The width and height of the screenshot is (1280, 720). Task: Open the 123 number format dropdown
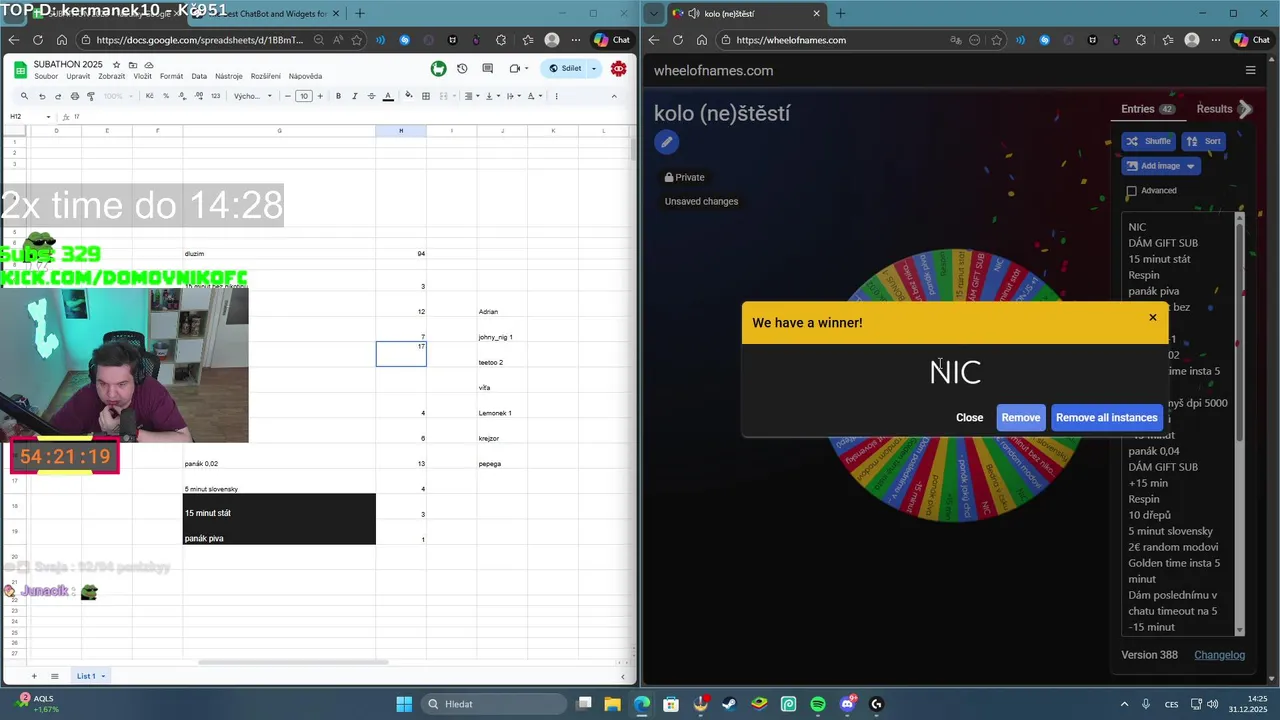pos(215,96)
